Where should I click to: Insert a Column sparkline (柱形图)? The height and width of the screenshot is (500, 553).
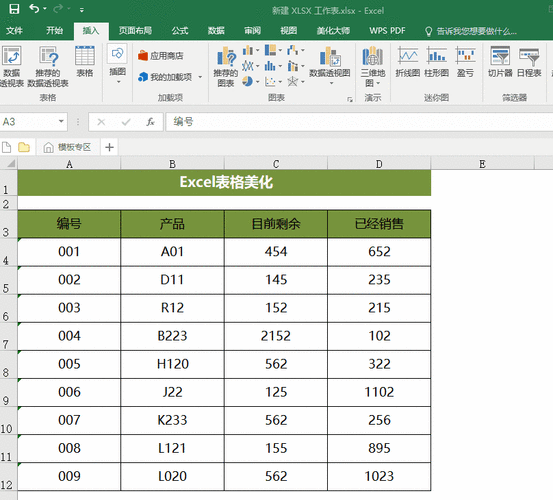(x=437, y=61)
